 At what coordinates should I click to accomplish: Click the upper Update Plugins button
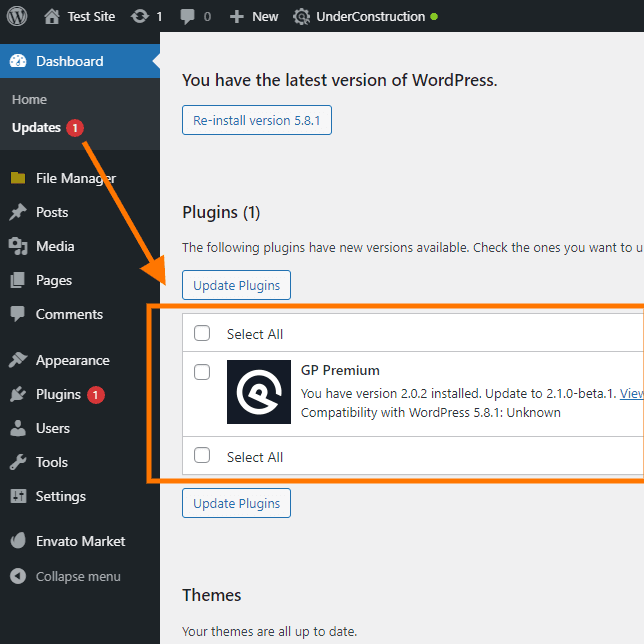[237, 285]
